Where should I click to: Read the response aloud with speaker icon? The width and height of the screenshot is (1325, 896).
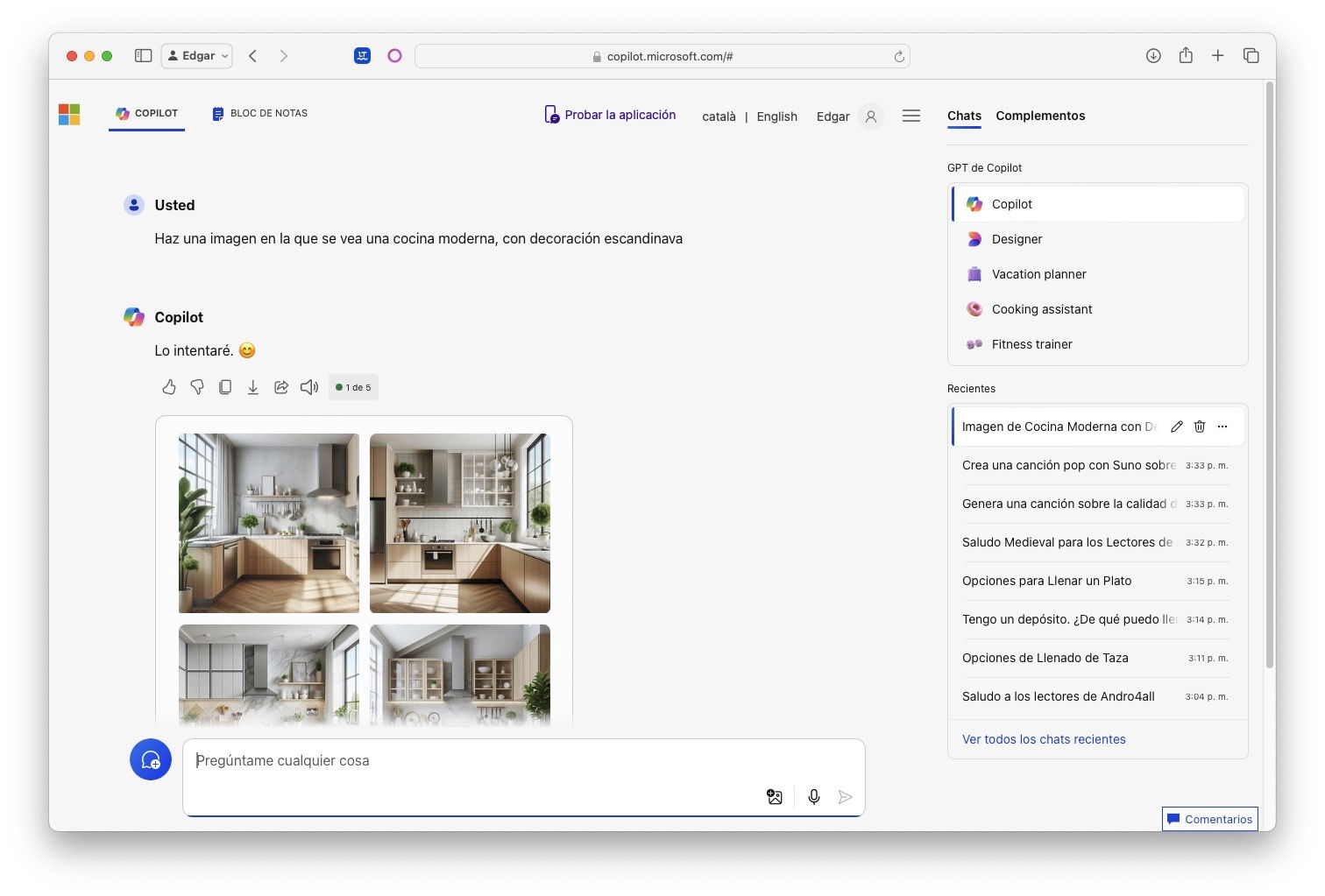click(309, 387)
